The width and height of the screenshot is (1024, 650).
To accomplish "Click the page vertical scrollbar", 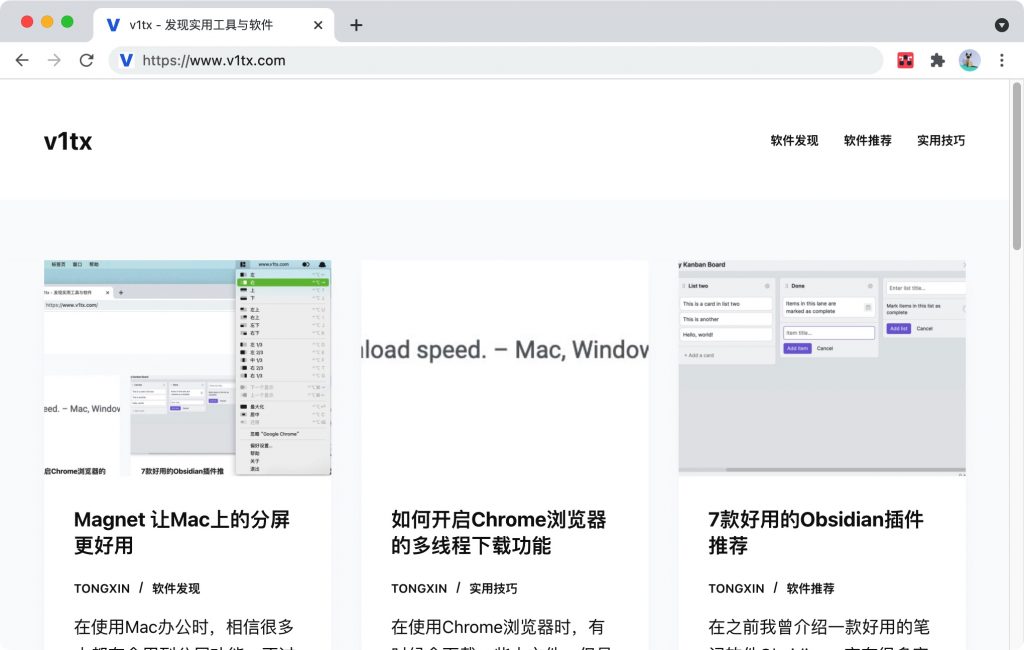I will 1017,166.
